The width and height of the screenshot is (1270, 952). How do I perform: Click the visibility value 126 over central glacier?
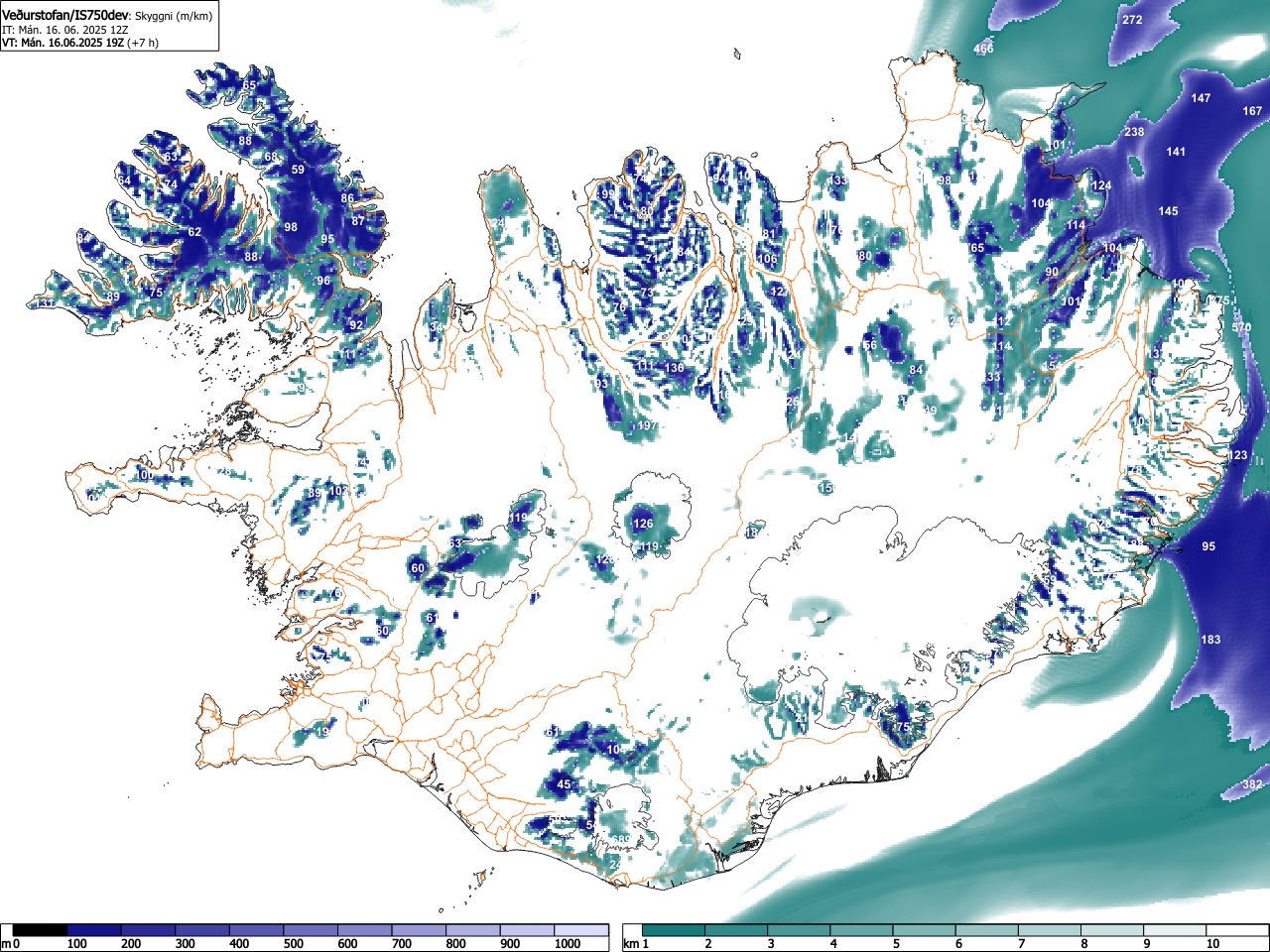[x=643, y=524]
